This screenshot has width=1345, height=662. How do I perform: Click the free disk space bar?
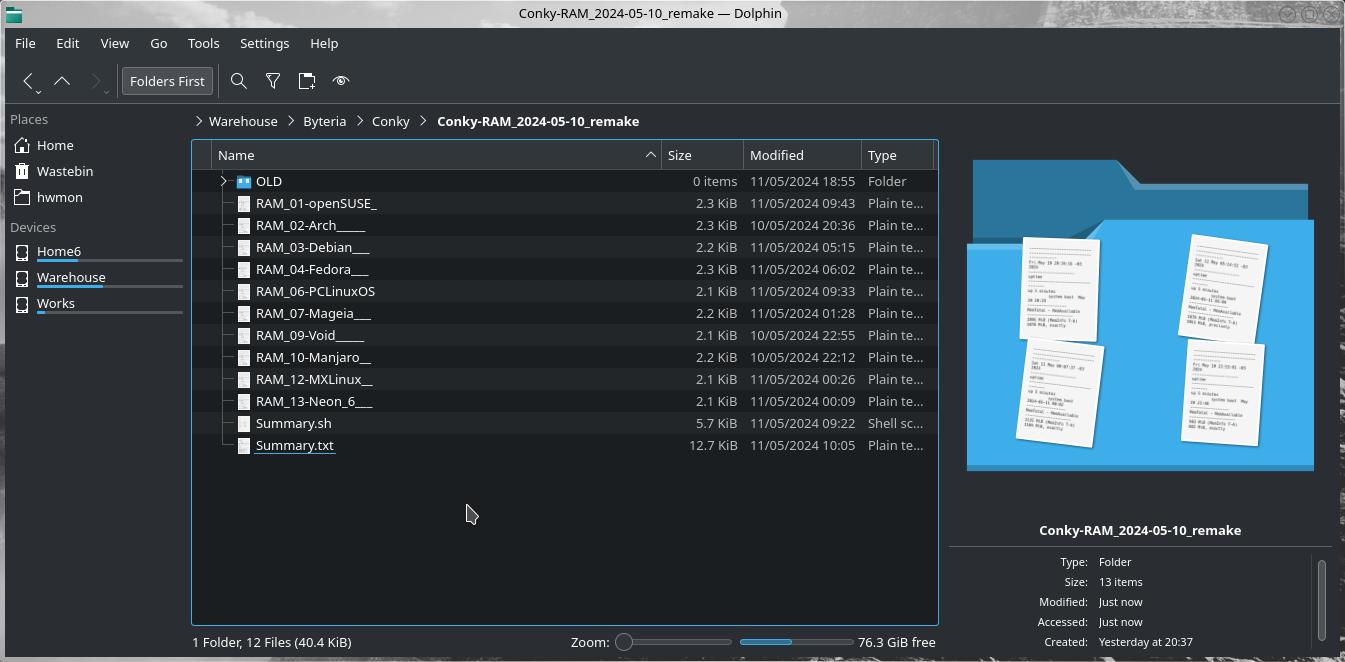tap(796, 642)
